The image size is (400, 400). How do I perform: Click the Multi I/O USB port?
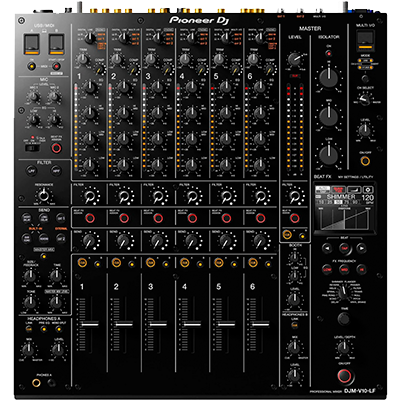[x=365, y=40]
